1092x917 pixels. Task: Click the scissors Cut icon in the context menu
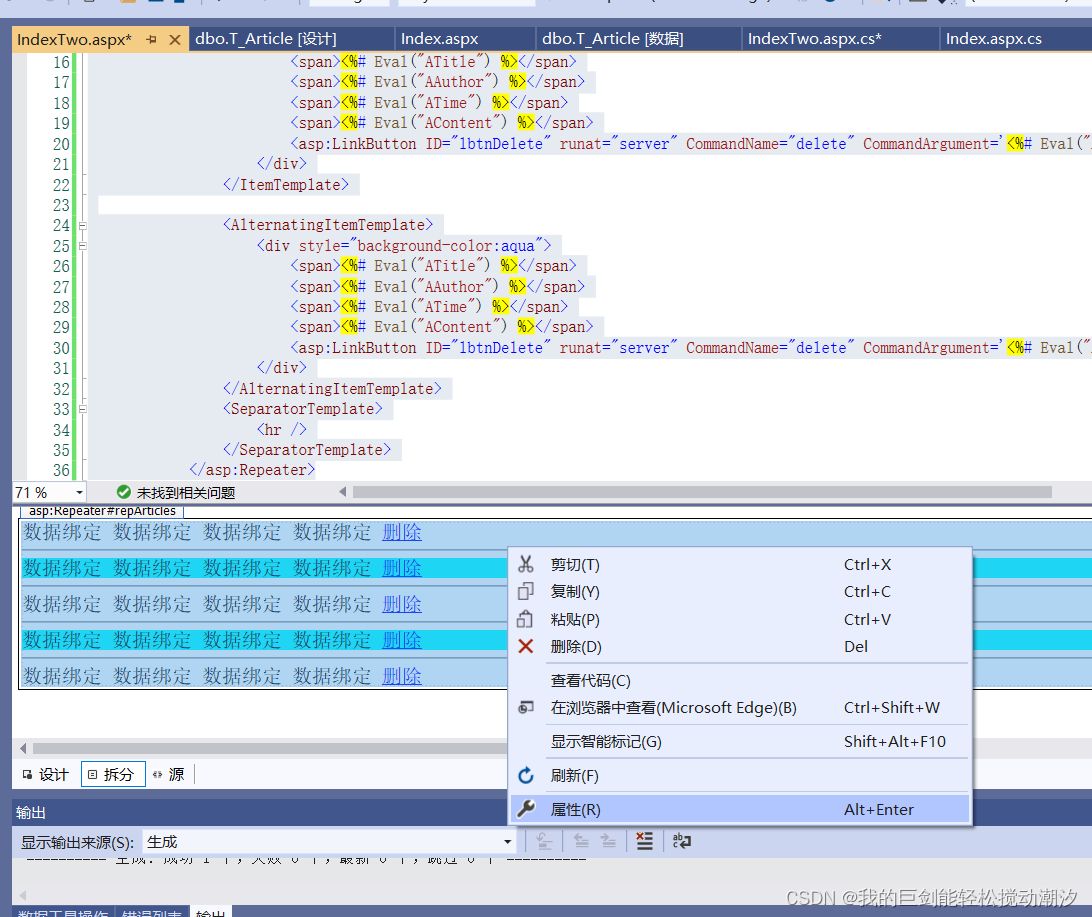(527, 564)
